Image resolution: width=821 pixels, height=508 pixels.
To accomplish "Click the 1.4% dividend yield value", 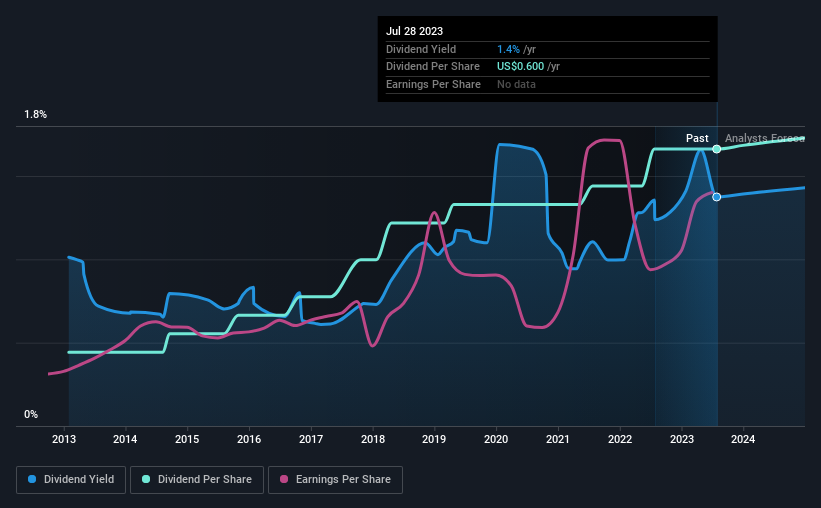I will pyautogui.click(x=508, y=49).
